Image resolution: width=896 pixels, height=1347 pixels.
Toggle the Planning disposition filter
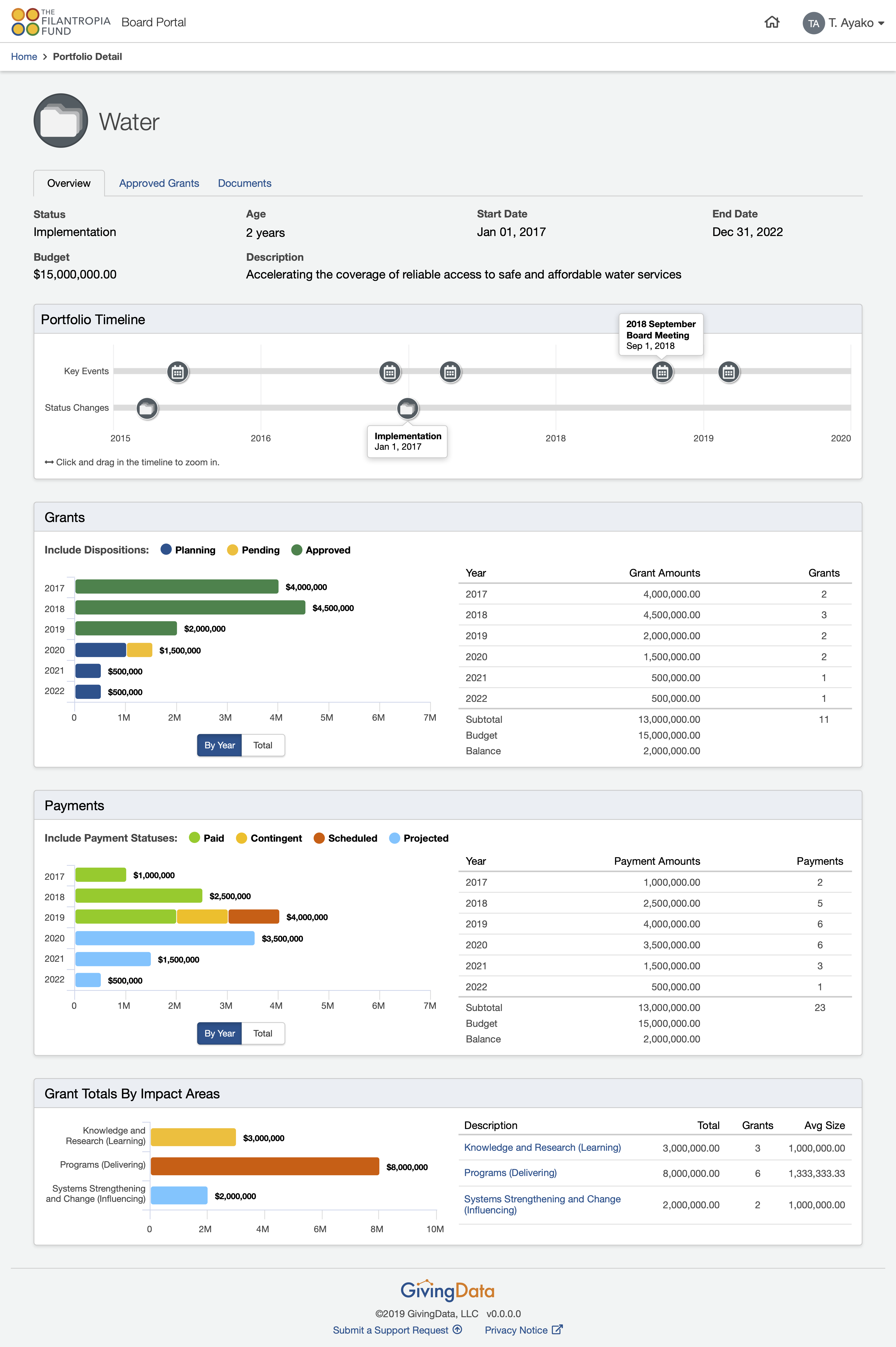point(188,549)
